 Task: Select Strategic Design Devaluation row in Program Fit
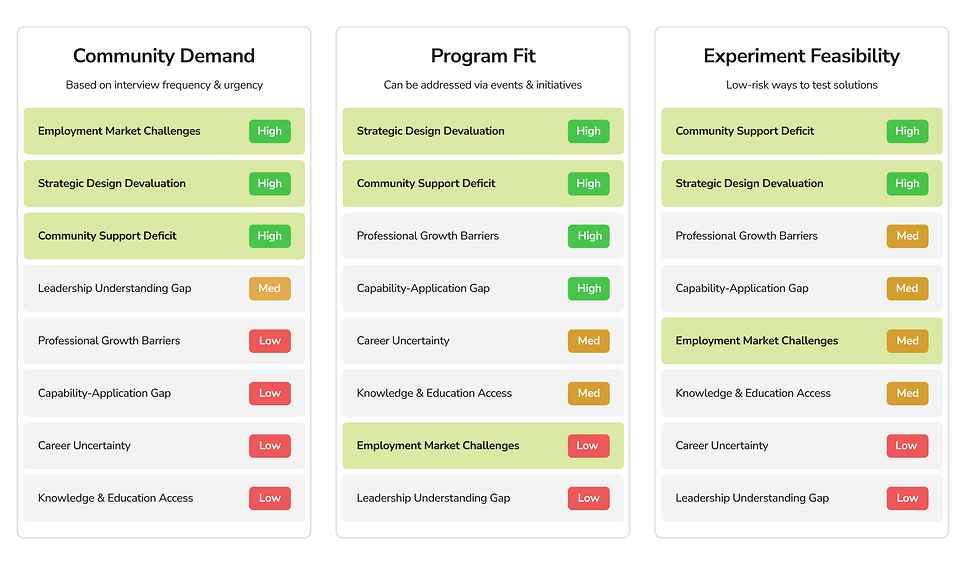(x=431, y=131)
